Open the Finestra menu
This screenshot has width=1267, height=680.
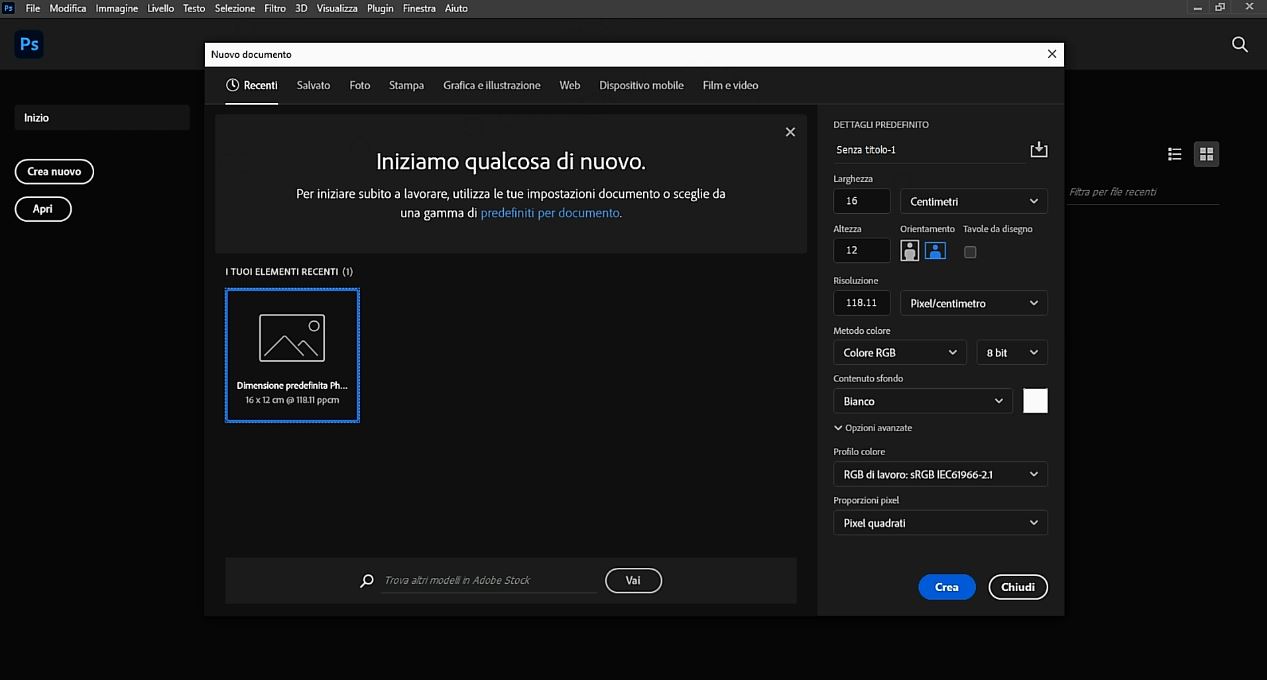[x=419, y=8]
